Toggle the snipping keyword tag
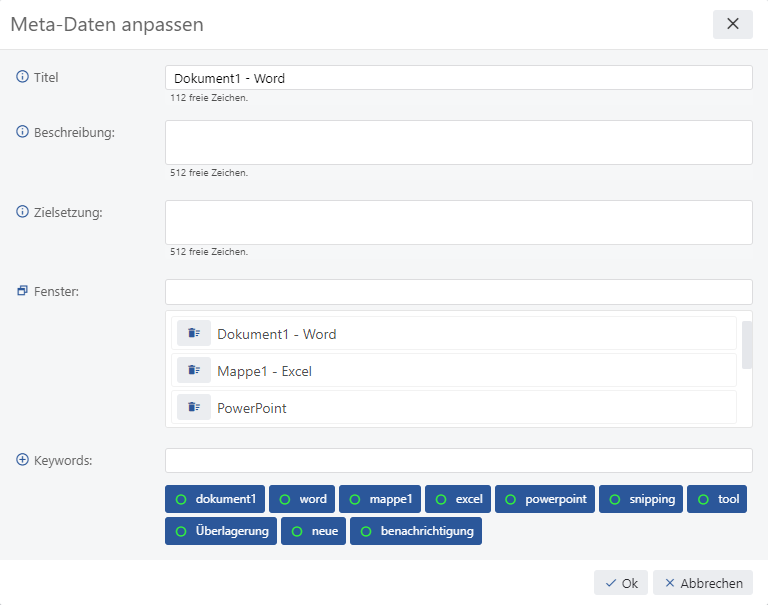This screenshot has height=605, width=768. coord(641,499)
